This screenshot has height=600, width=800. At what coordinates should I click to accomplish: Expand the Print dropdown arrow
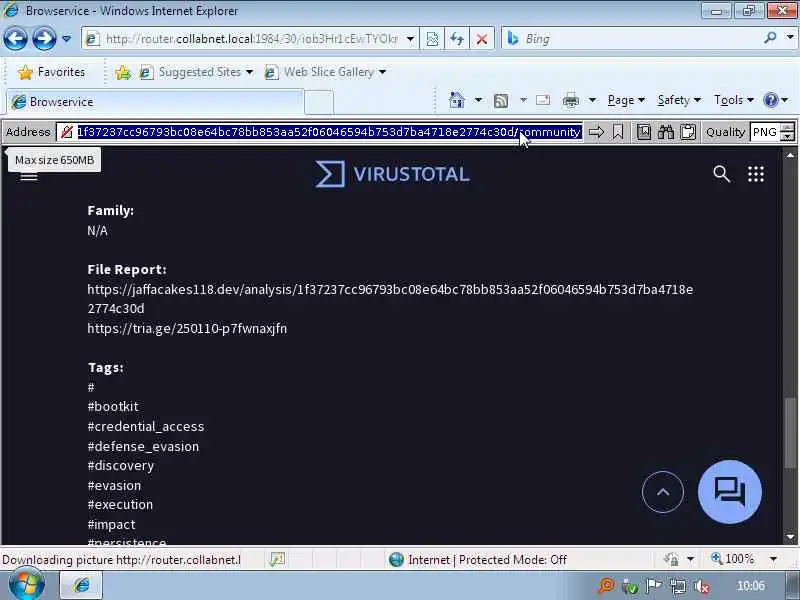592,100
